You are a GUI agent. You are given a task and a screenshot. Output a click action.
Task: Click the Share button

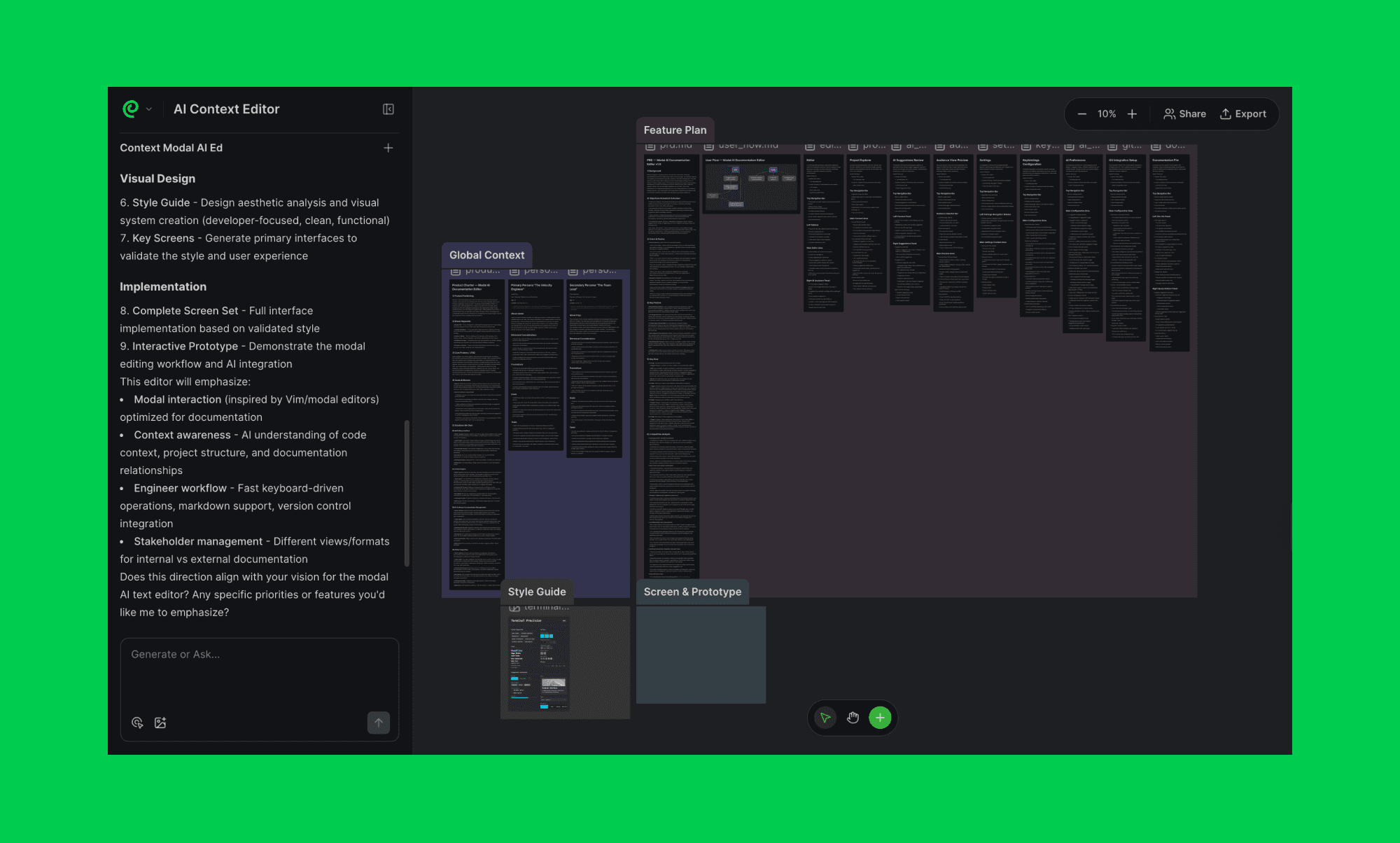(x=1184, y=114)
